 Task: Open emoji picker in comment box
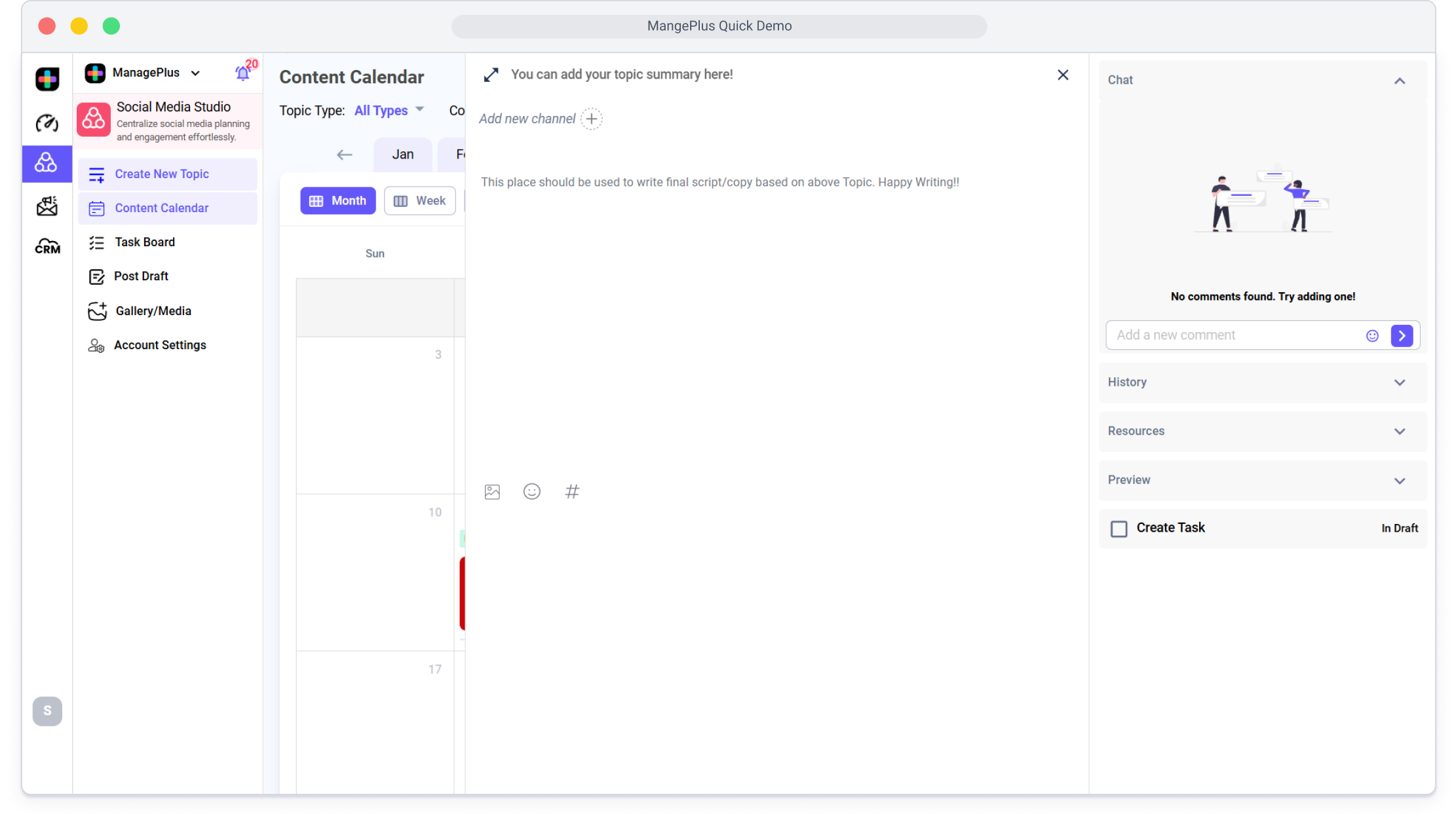tap(1372, 336)
